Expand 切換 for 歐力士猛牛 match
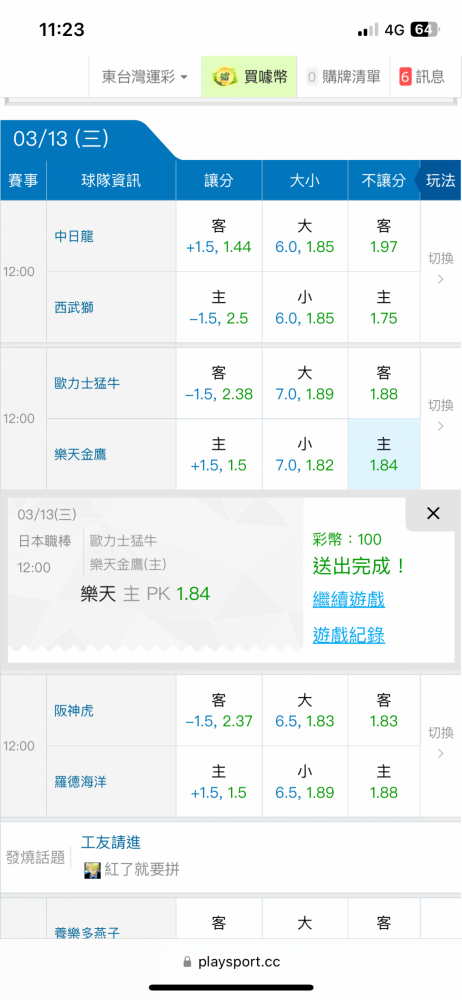The width and height of the screenshot is (462, 1000). [x=440, y=415]
